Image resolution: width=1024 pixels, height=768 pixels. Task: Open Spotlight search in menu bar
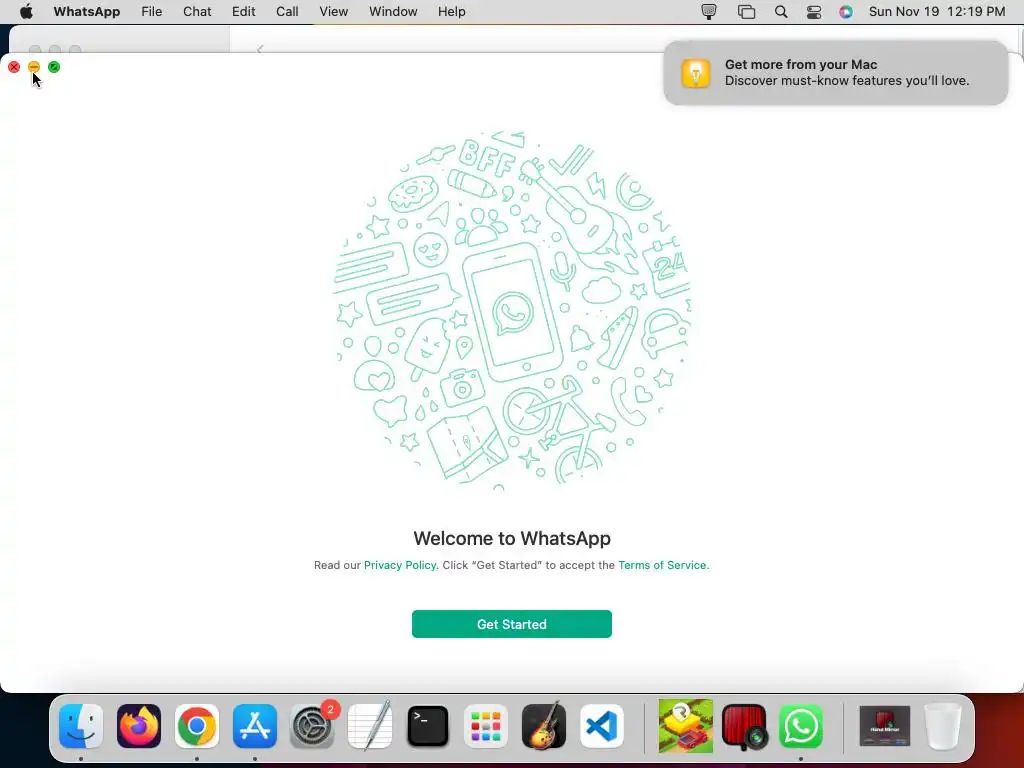(x=780, y=12)
